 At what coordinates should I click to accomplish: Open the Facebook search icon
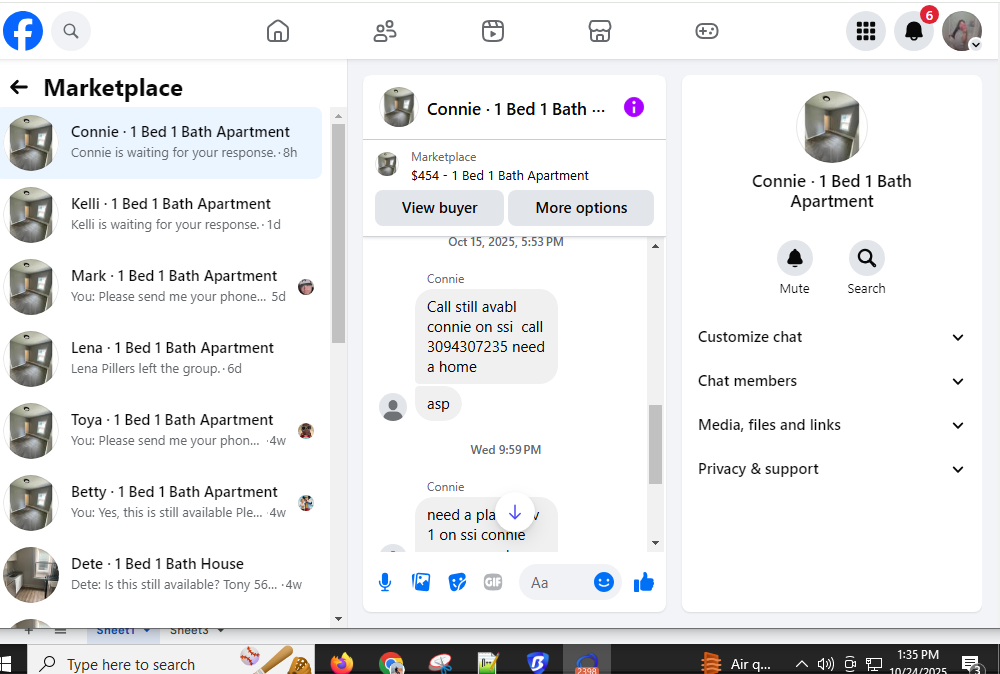pyautogui.click(x=71, y=31)
